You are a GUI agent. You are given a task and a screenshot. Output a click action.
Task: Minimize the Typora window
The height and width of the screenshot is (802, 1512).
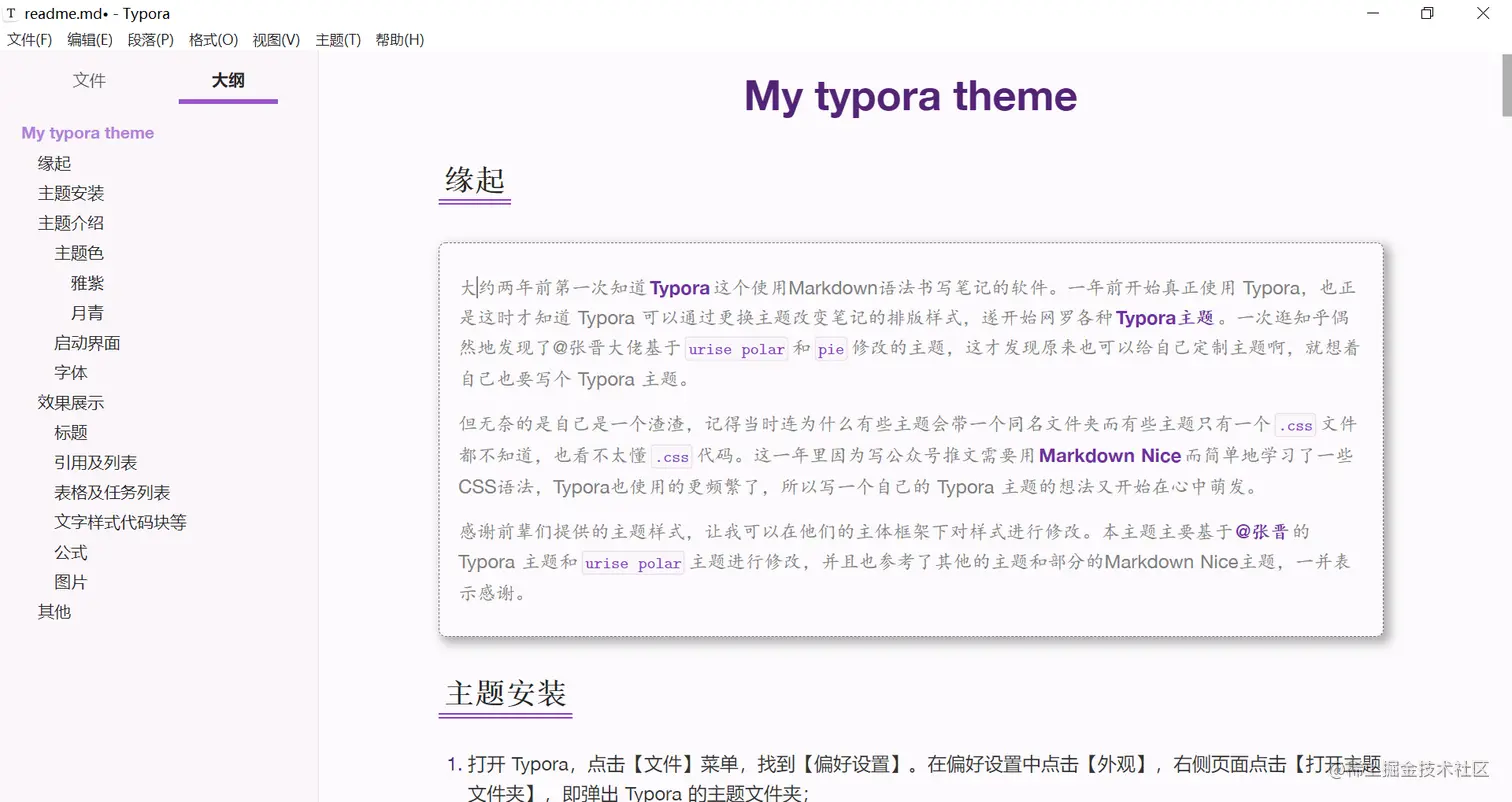click(x=1371, y=14)
